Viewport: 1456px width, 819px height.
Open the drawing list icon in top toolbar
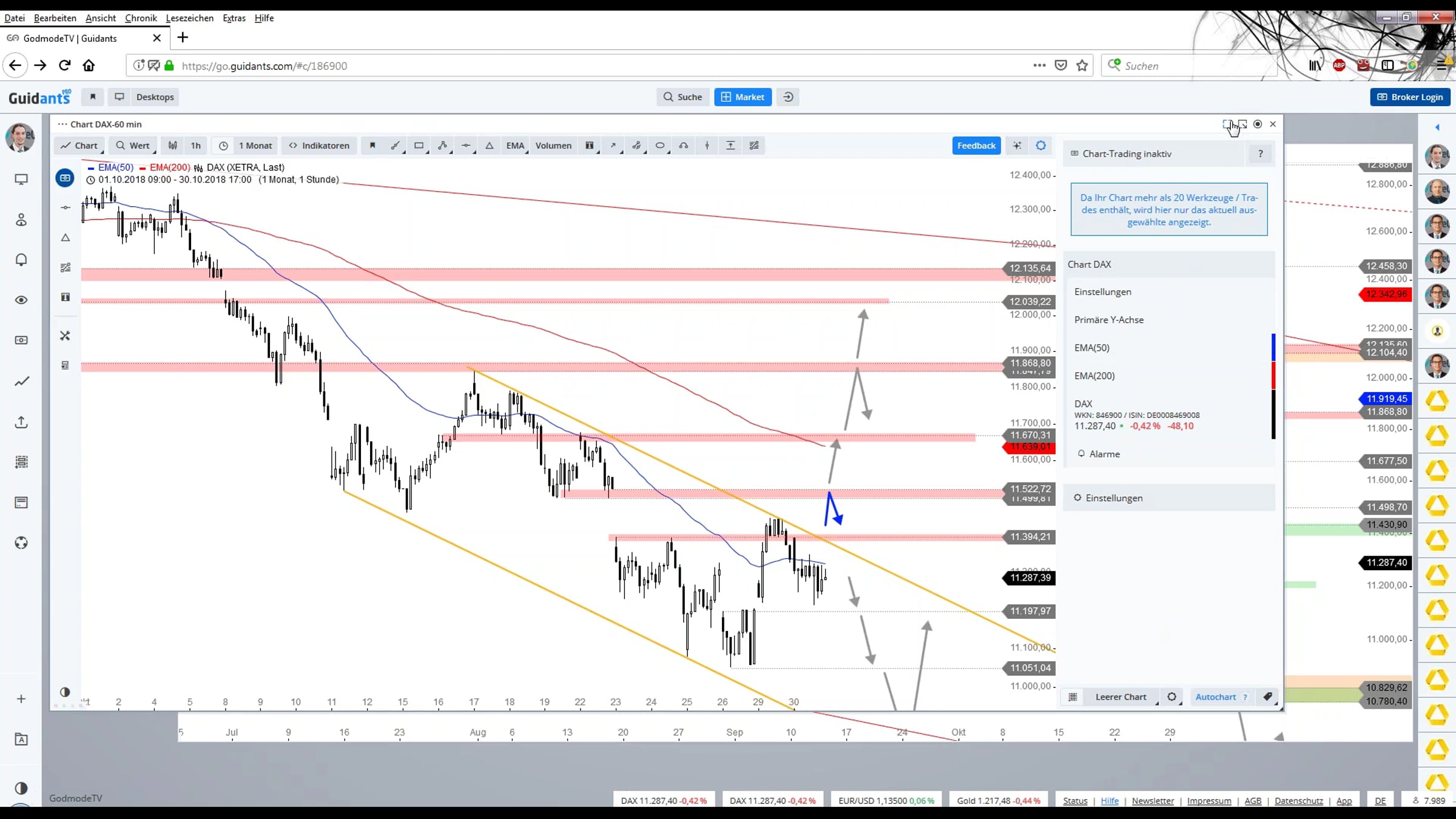pyautogui.click(x=754, y=146)
